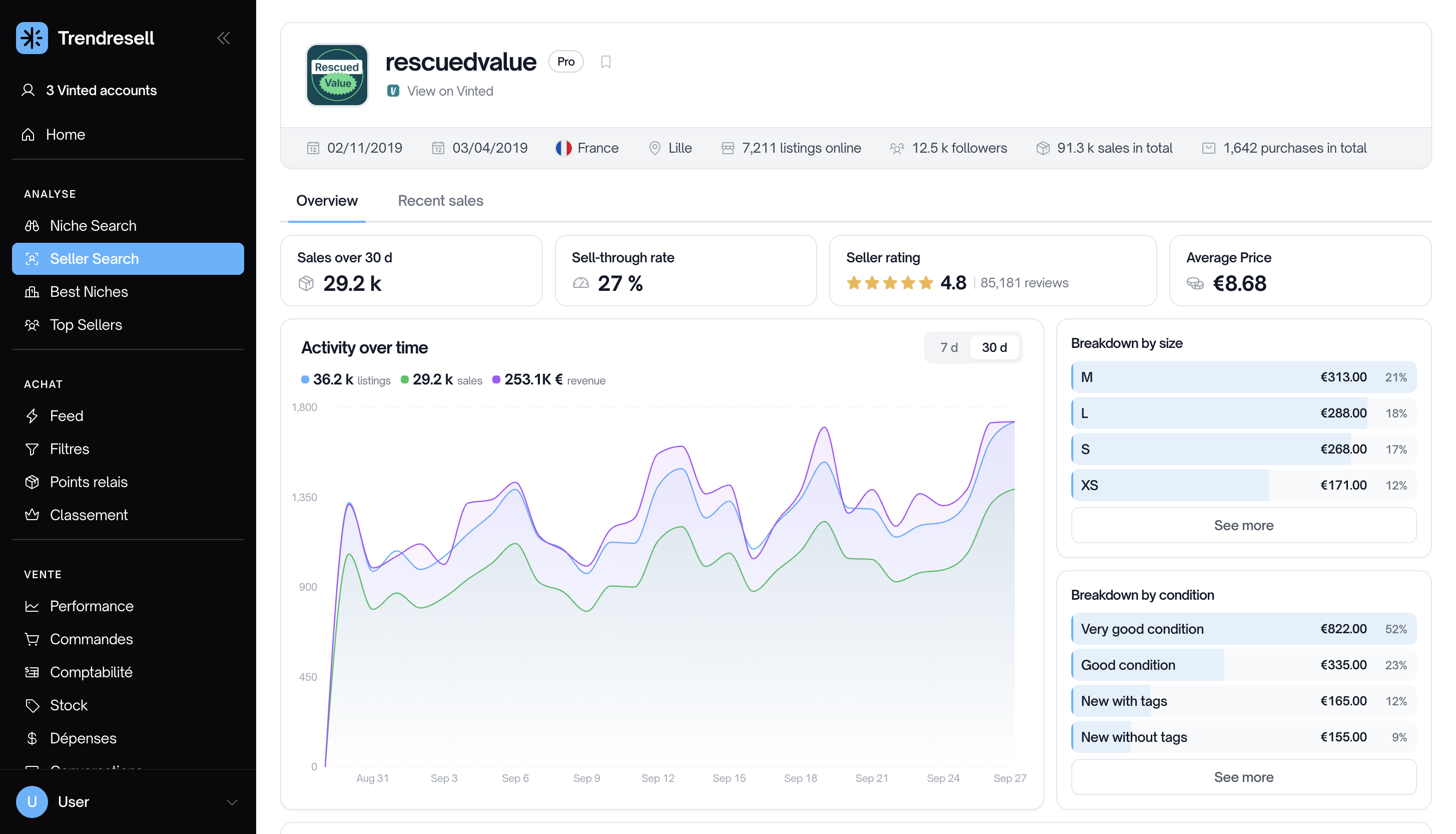Click the Trendresell logo icon
Viewport: 1456px width, 834px height.
pyautogui.click(x=32, y=38)
